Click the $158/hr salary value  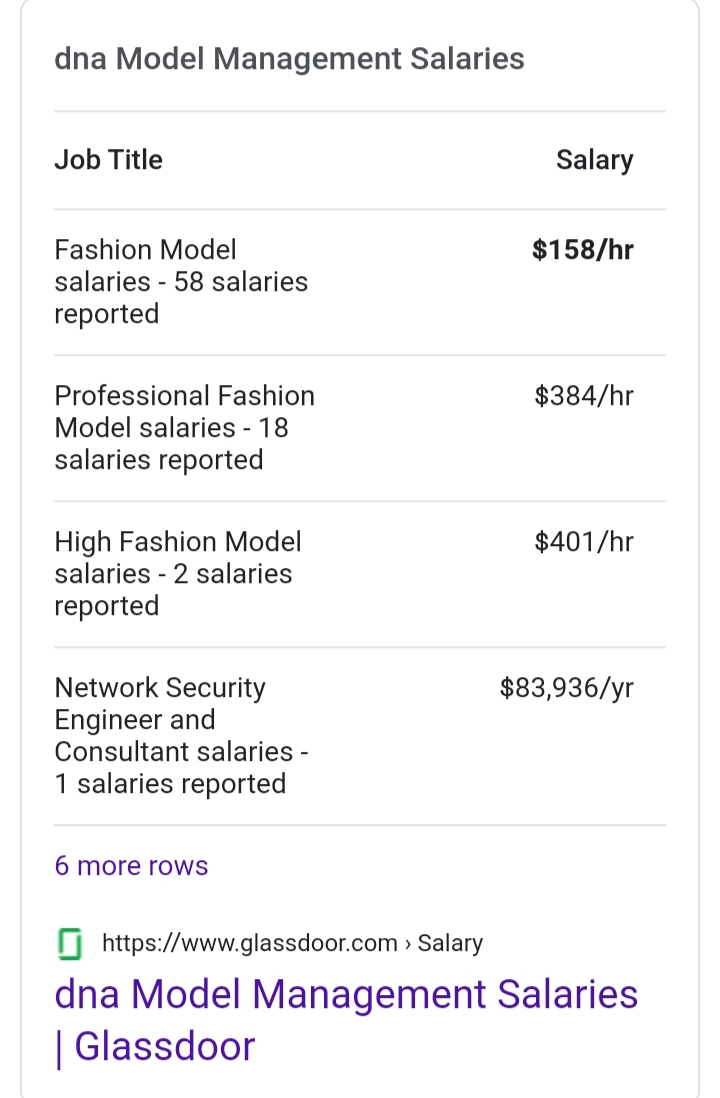(582, 250)
